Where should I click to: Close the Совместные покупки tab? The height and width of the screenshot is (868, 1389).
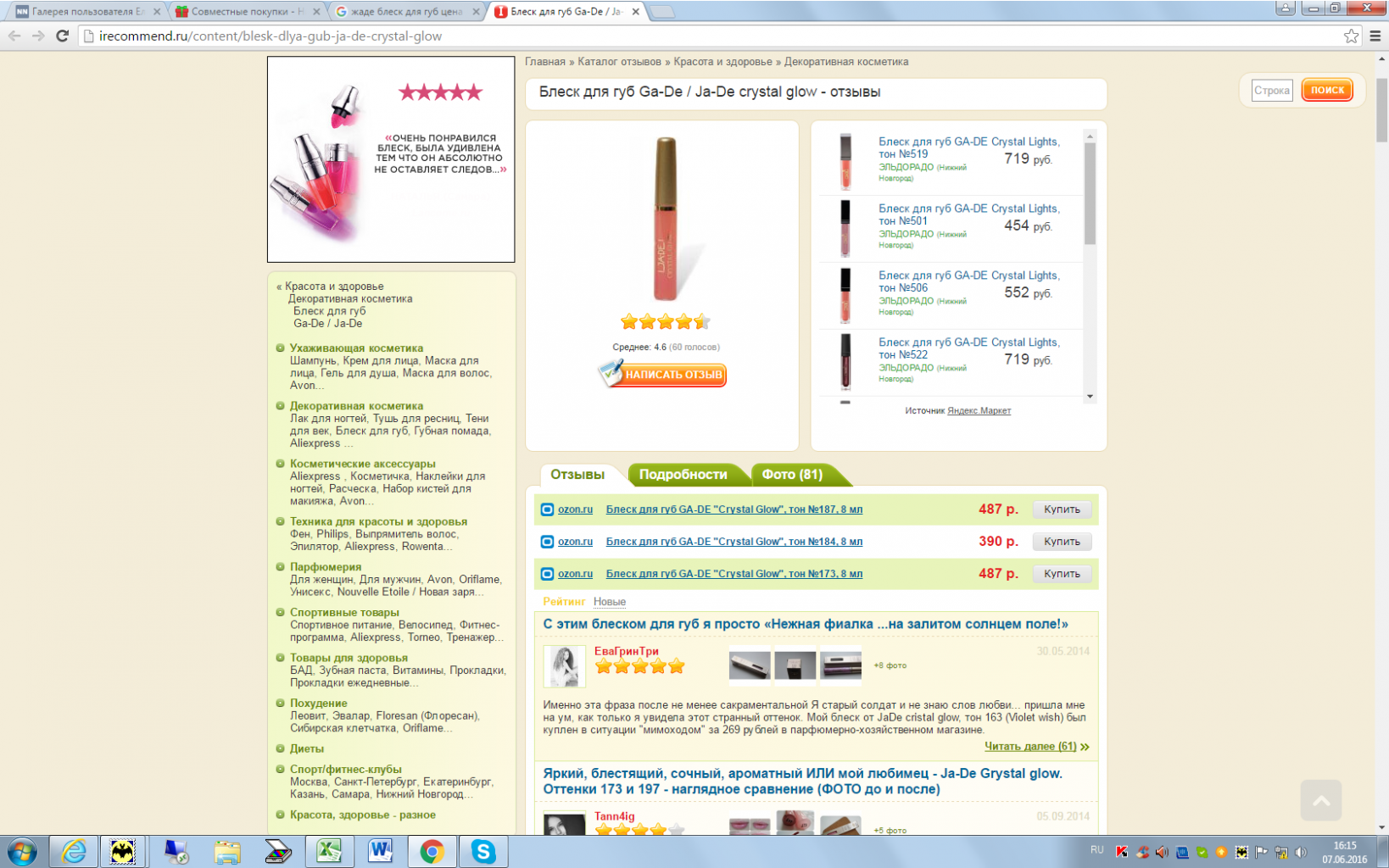tap(316, 12)
